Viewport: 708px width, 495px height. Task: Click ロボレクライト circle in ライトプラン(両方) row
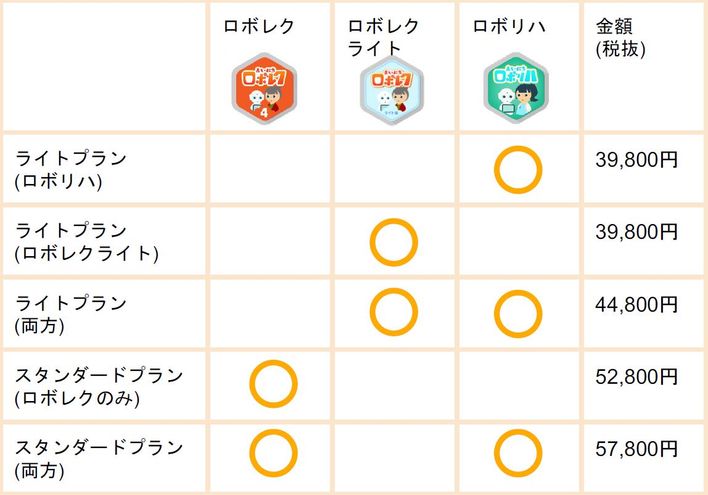[394, 312]
